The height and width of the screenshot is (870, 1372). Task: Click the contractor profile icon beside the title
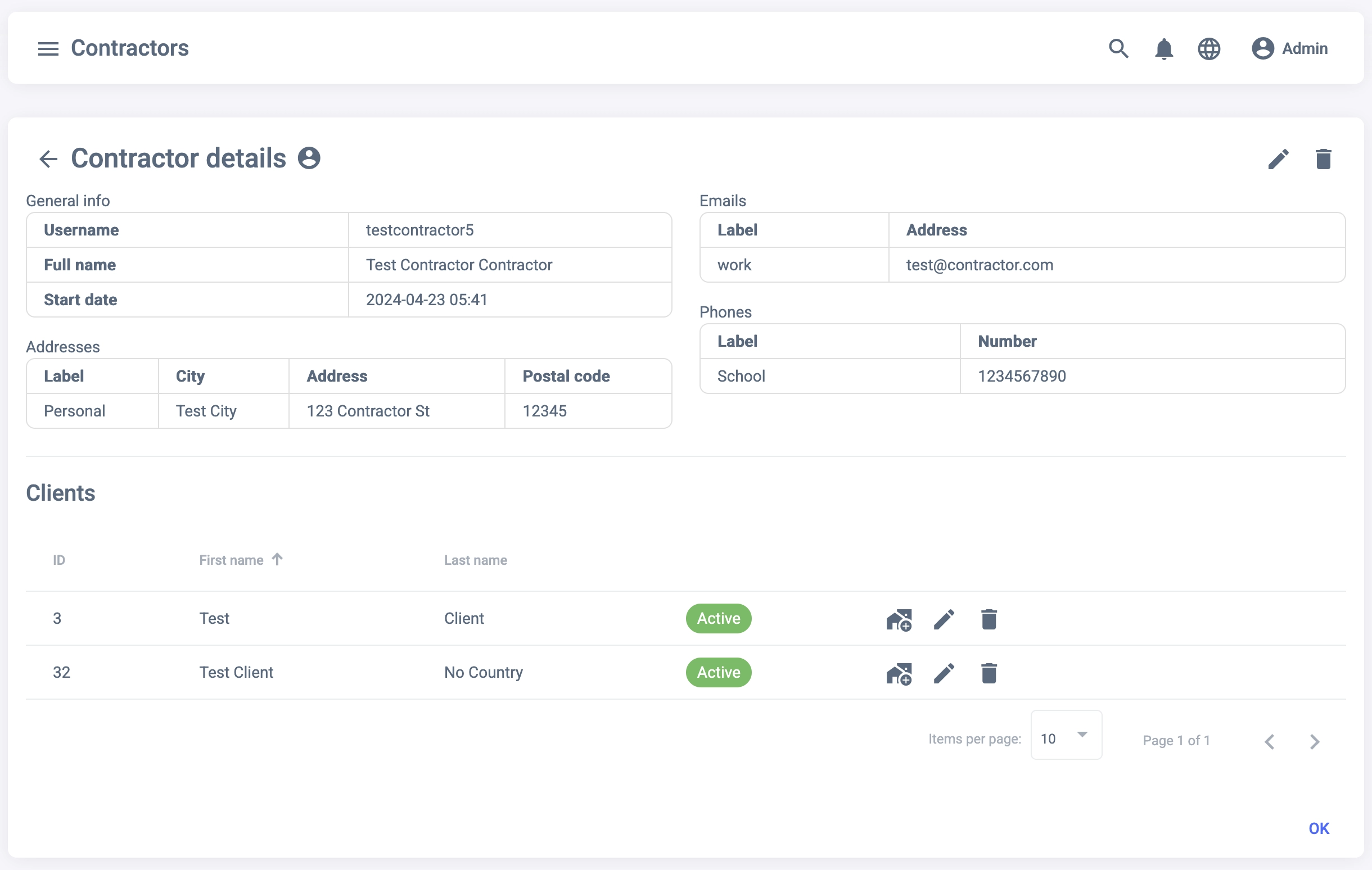pos(309,158)
